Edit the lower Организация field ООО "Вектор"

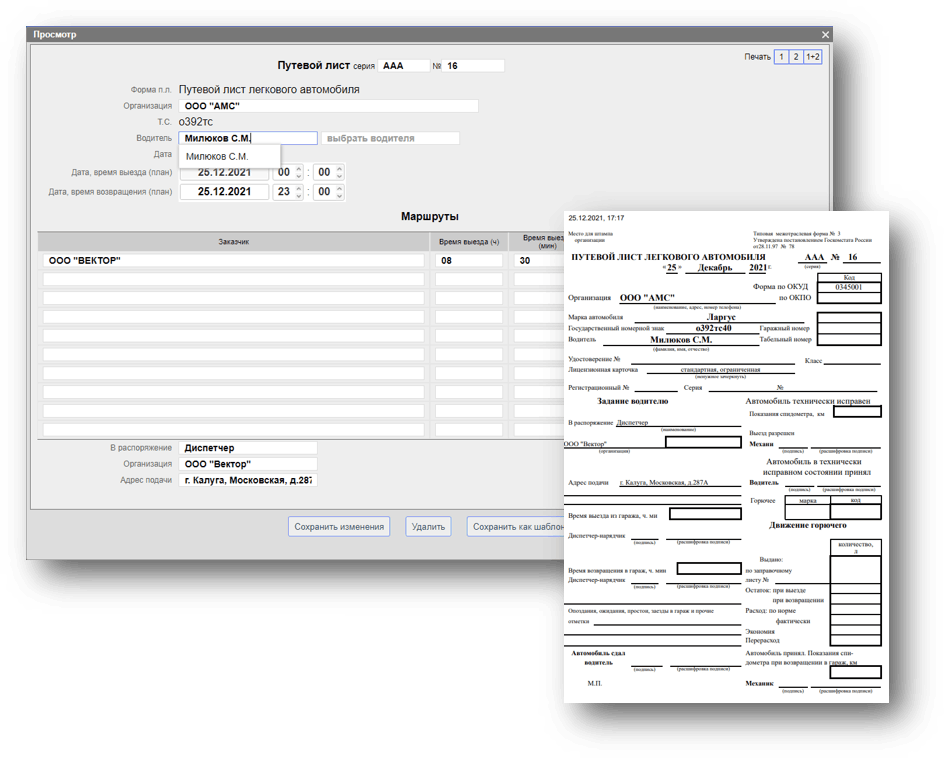pyautogui.click(x=248, y=464)
